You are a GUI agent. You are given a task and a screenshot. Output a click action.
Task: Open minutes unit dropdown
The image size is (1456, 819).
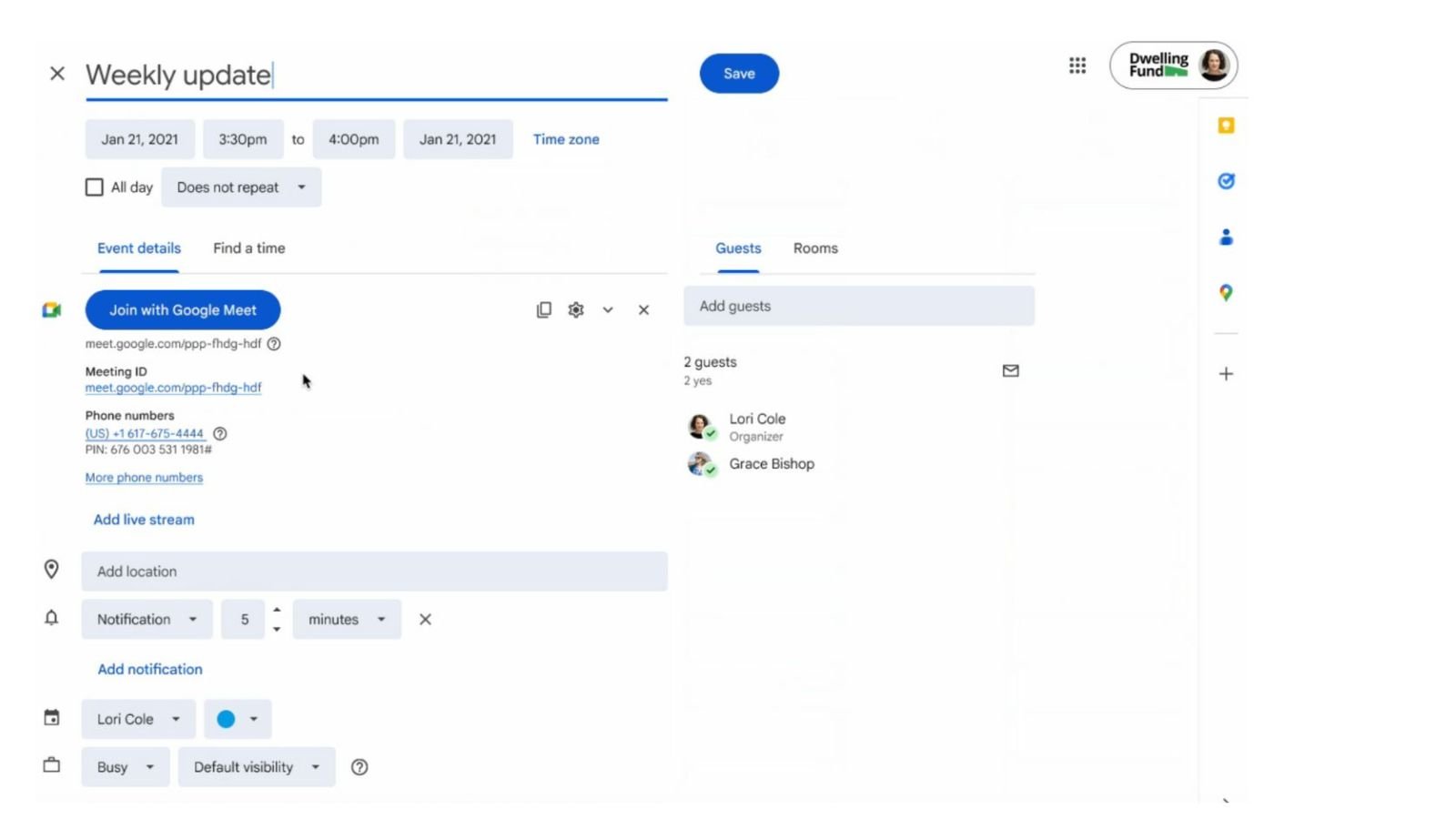347,620
